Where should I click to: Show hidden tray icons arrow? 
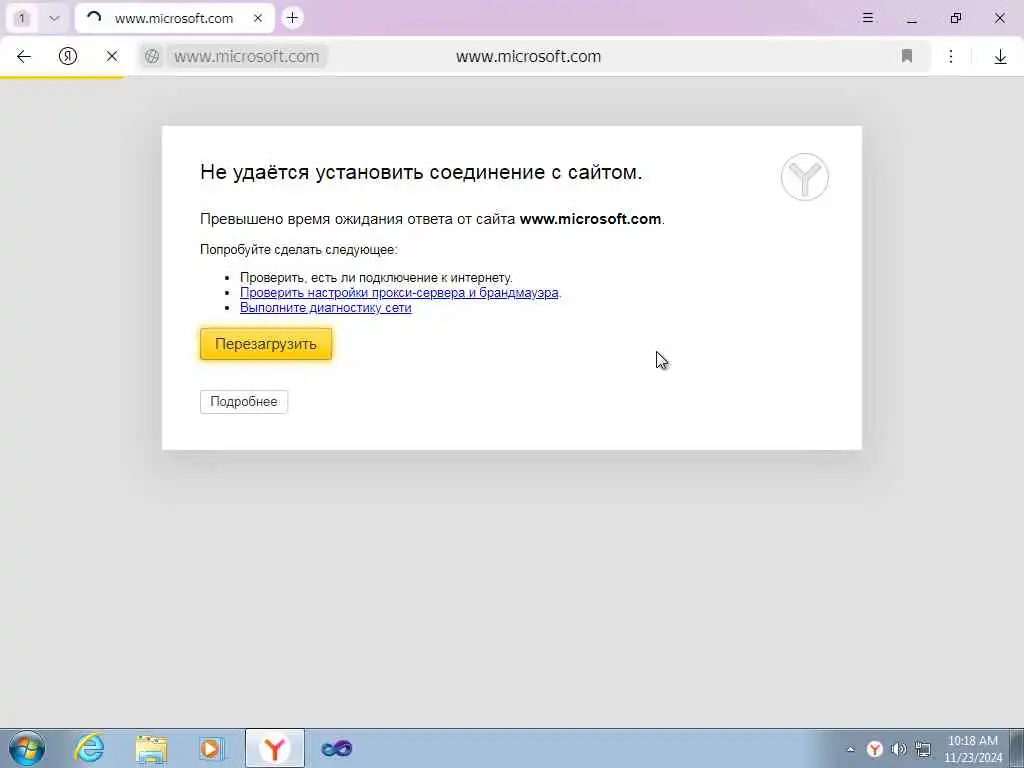coord(850,749)
